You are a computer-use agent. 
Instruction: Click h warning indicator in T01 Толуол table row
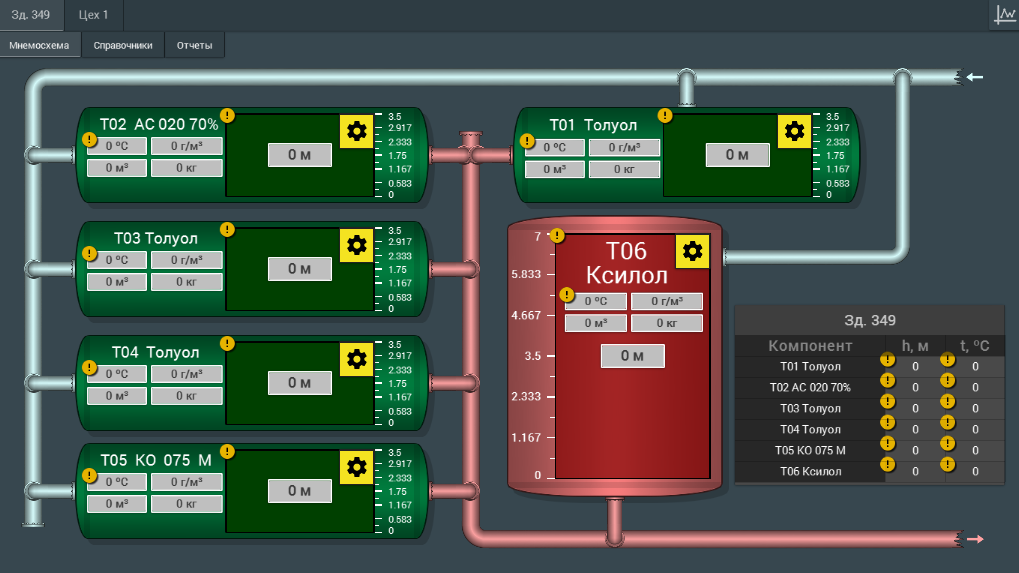(x=887, y=359)
